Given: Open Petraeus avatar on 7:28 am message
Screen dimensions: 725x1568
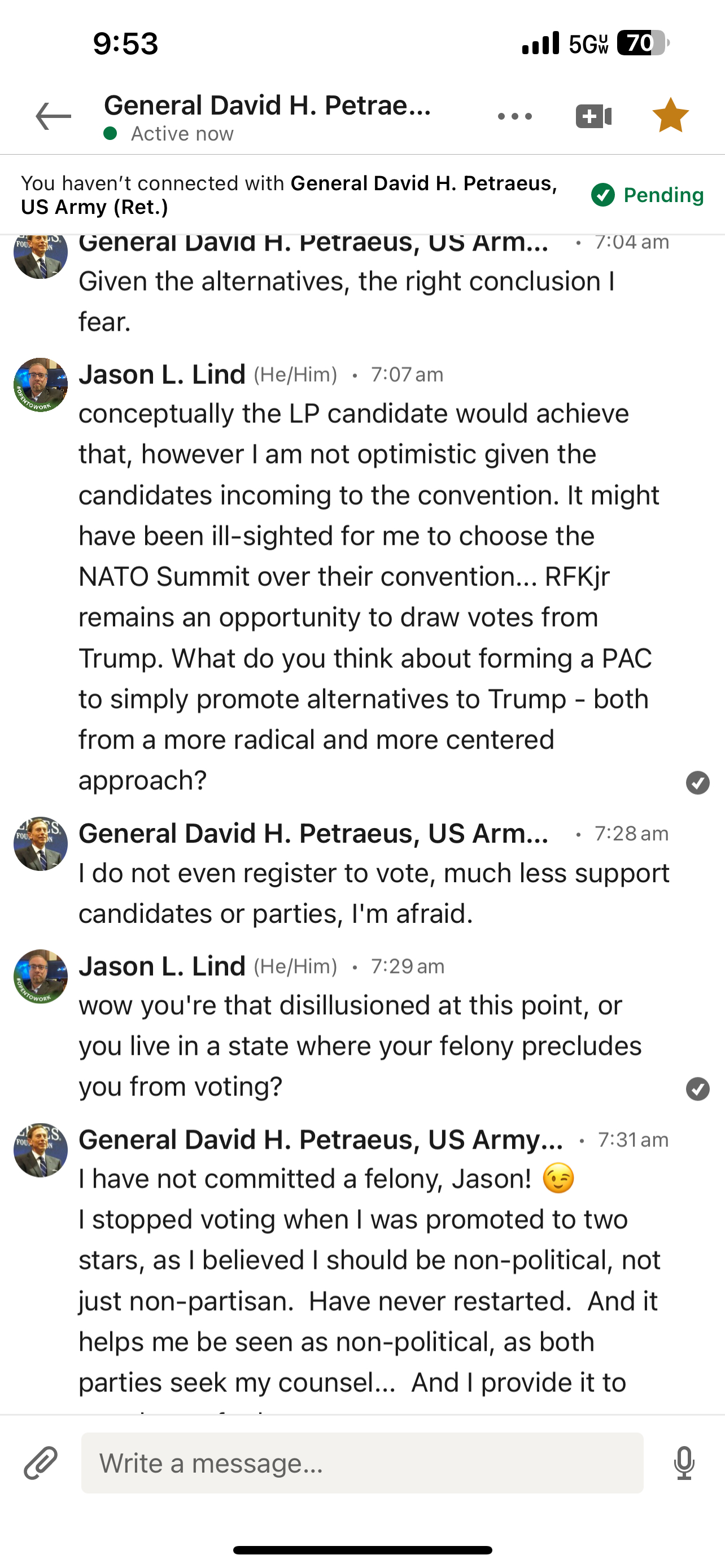Looking at the screenshot, I should coord(41,844).
